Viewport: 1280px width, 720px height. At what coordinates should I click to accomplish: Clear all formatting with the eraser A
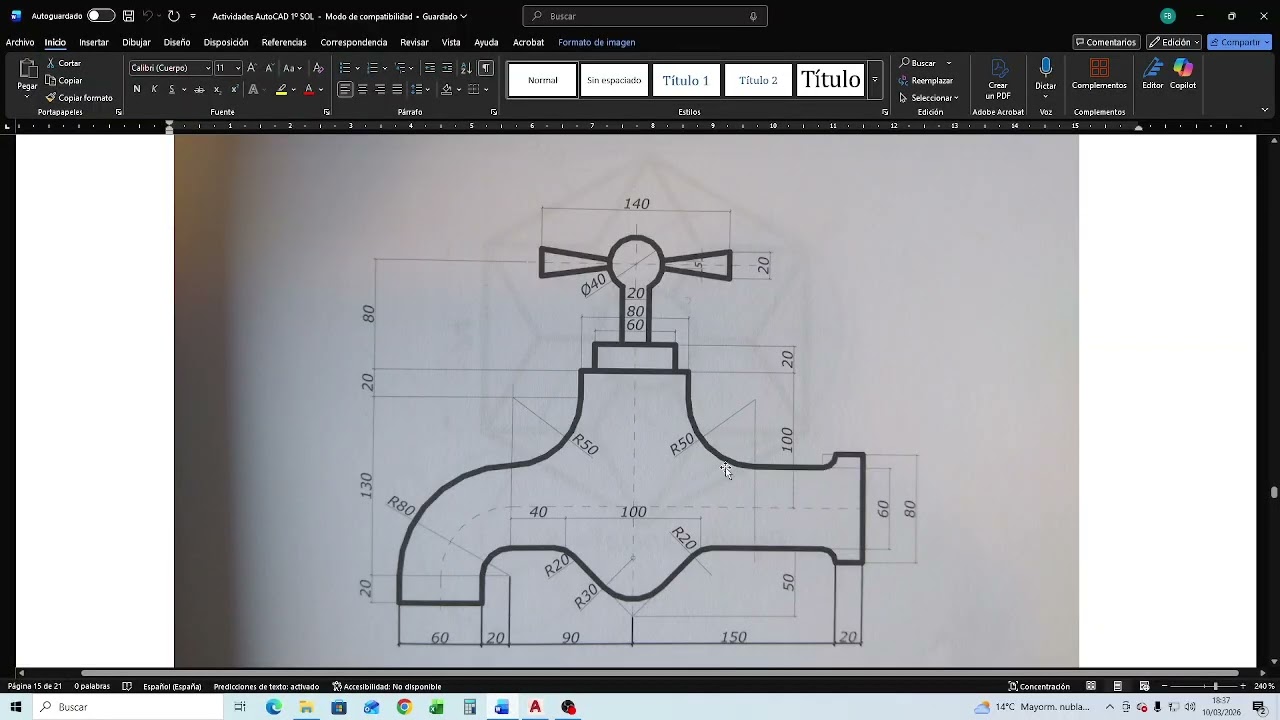pos(318,68)
